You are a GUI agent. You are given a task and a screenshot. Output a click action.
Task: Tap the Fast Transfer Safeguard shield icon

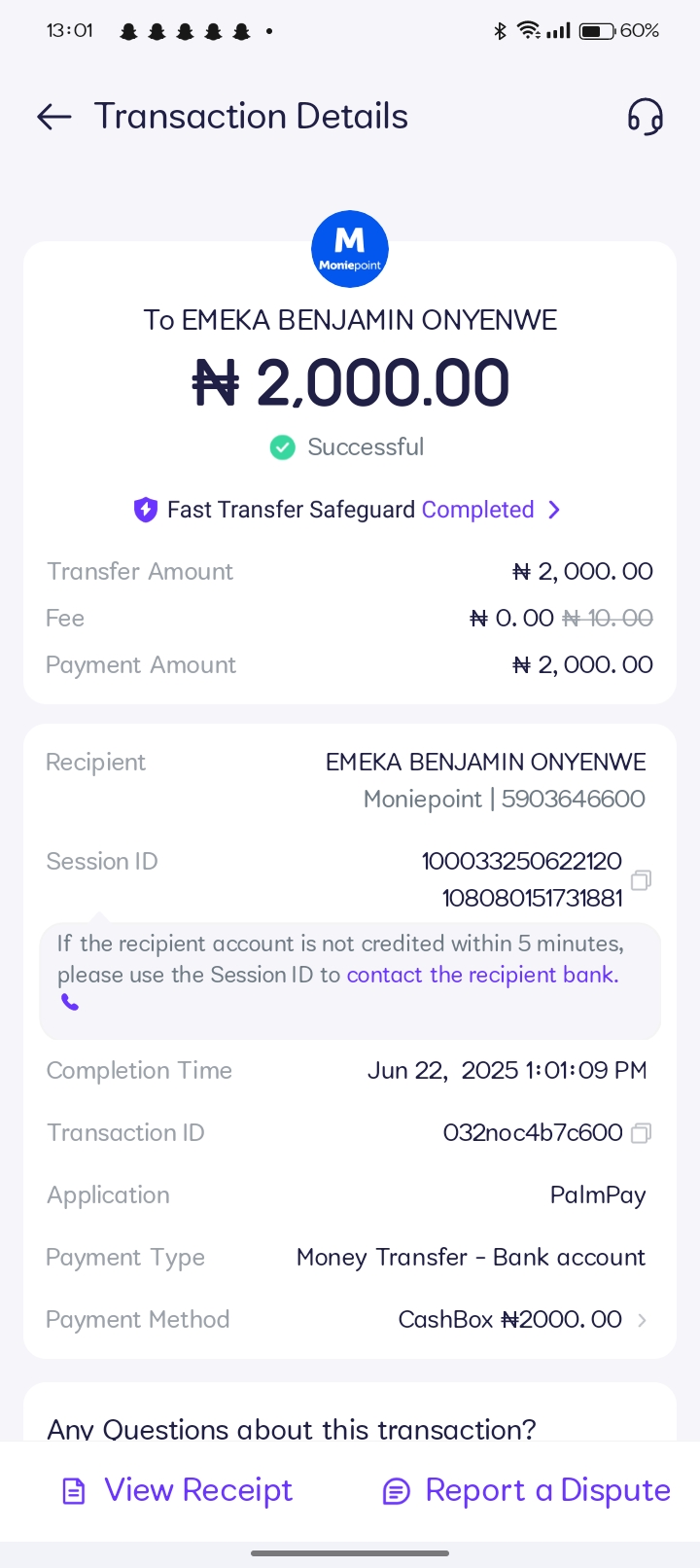tap(145, 510)
